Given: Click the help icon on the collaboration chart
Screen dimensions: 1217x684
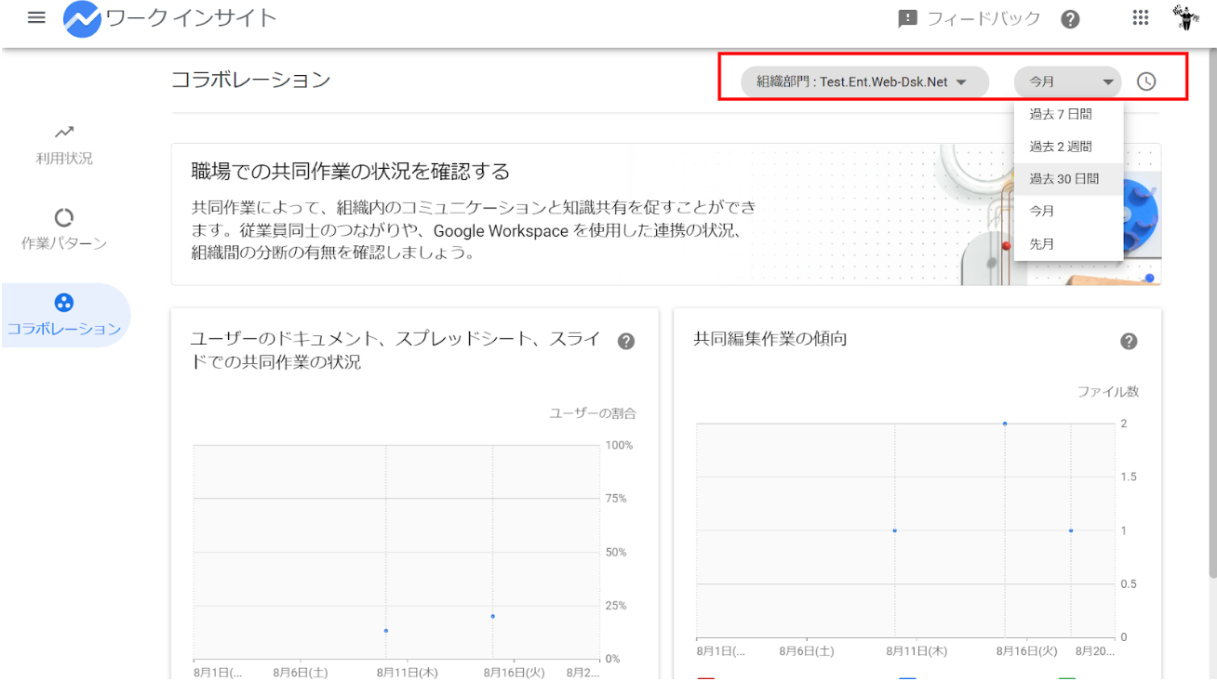Looking at the screenshot, I should (626, 340).
